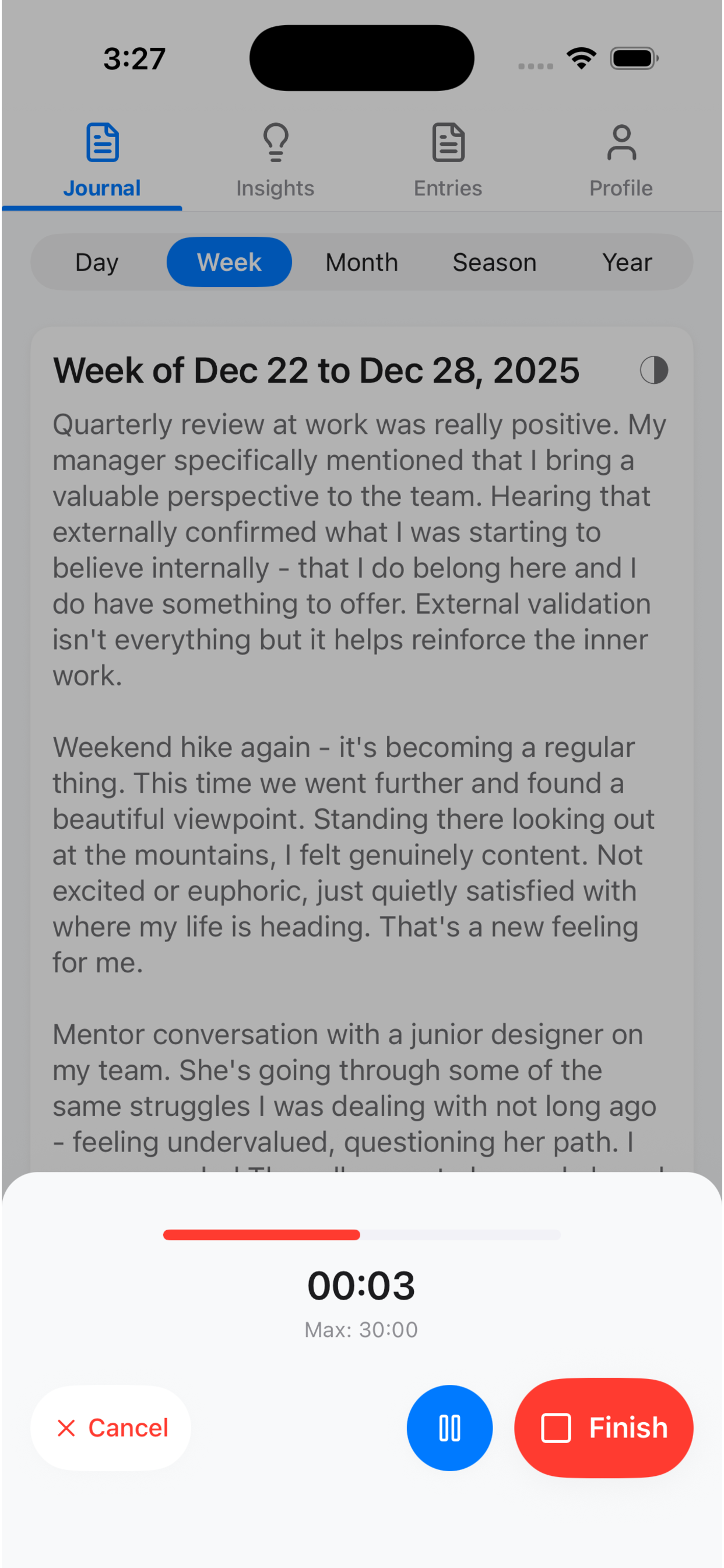Tap the Week of Dec 22 heading
The image size is (724, 1568).
[317, 370]
